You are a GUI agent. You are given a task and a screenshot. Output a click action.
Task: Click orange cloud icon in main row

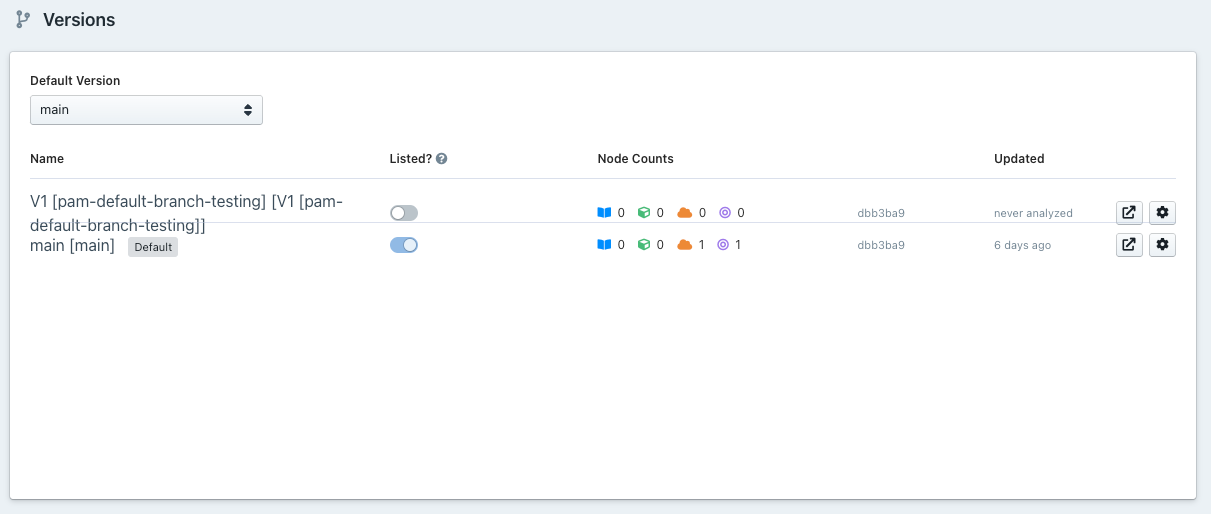(x=685, y=245)
